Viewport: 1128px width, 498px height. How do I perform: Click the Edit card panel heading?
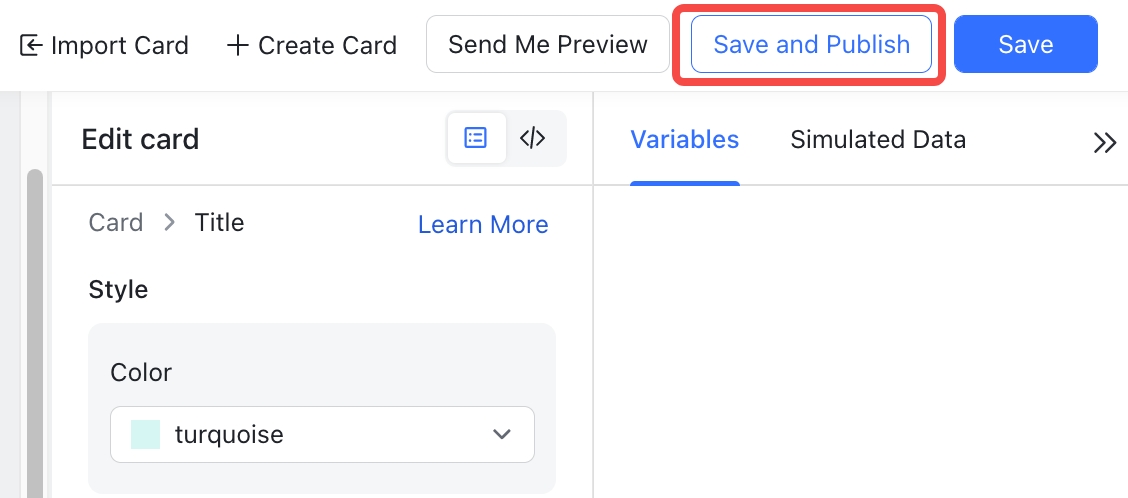pos(140,139)
